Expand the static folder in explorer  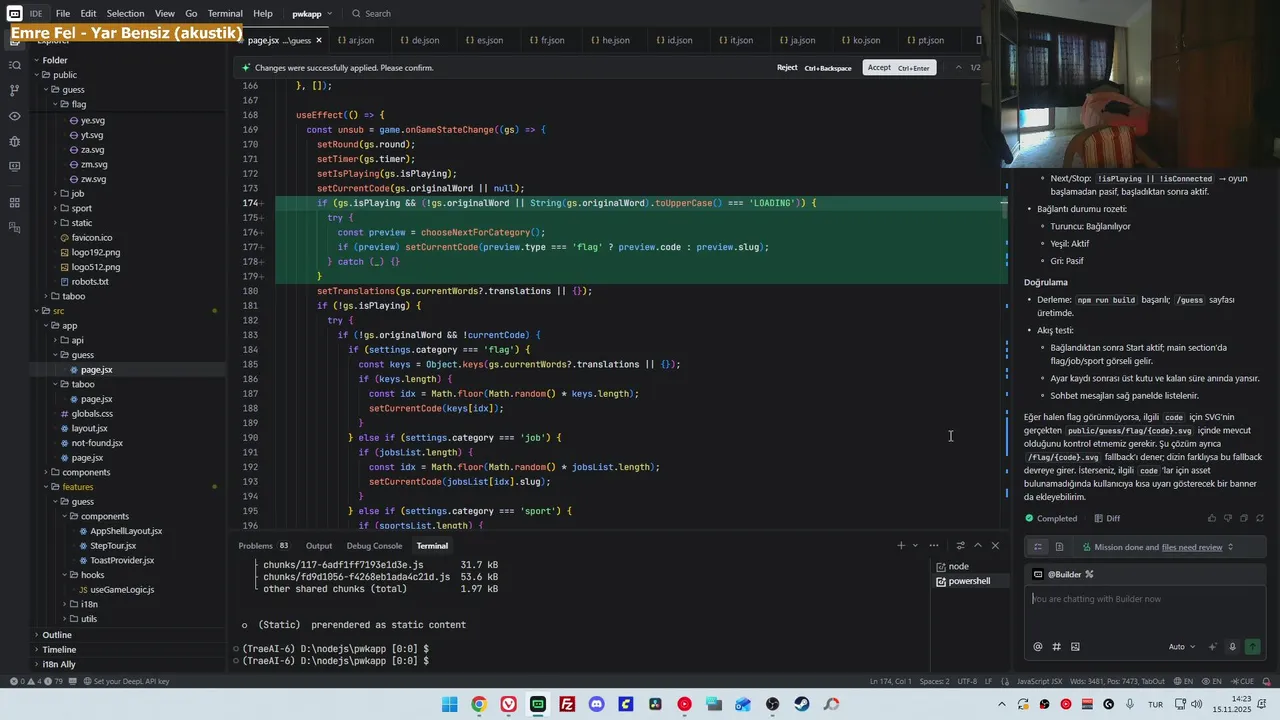(55, 223)
